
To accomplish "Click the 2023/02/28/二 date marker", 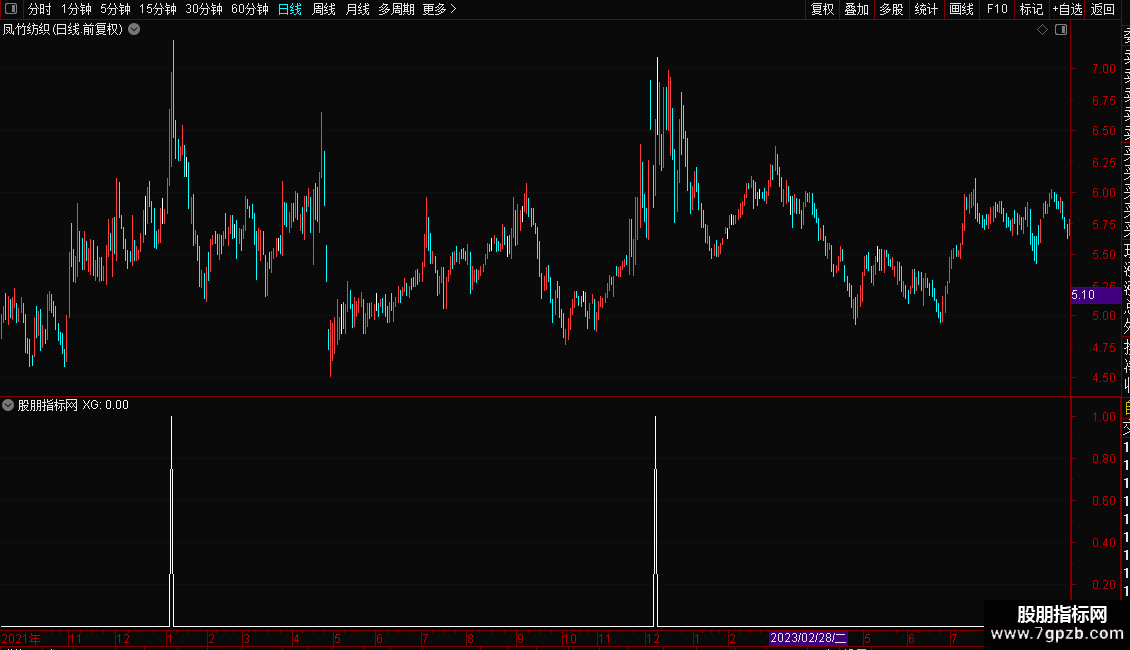I will [x=808, y=638].
